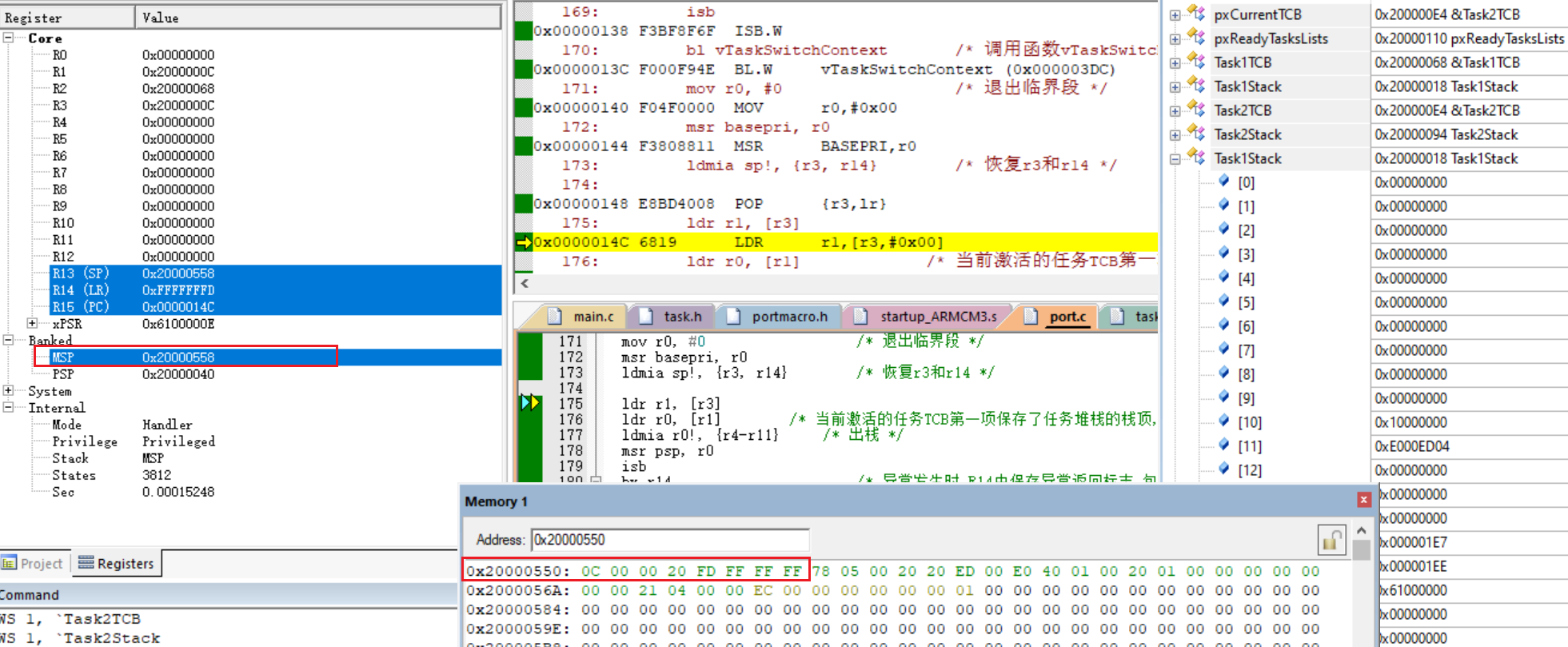
Task: Expand the xPSR register
Action: [32, 323]
